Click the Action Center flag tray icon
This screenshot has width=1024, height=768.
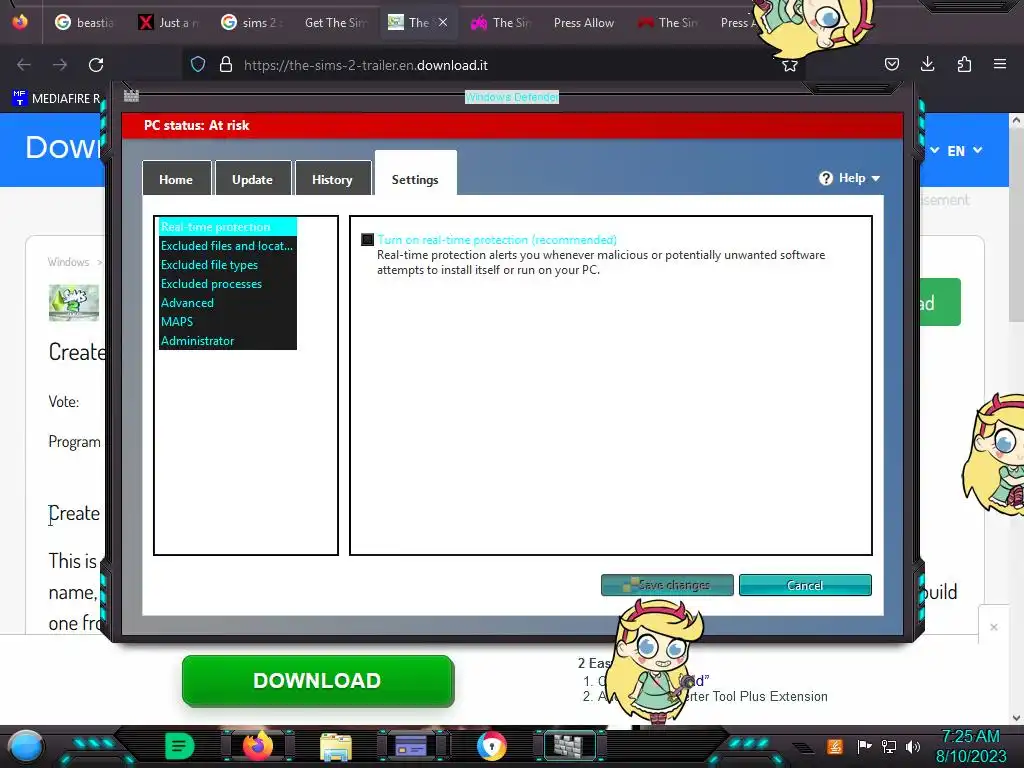[x=865, y=746]
